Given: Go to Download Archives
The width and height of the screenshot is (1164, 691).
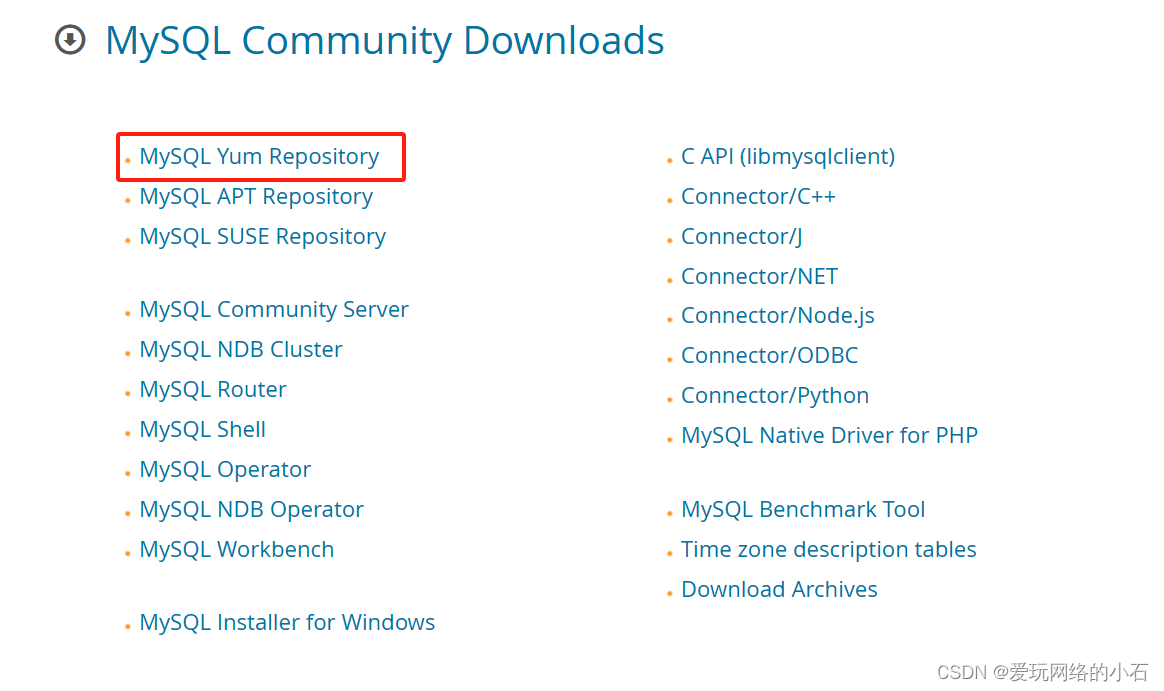Looking at the screenshot, I should click(779, 590).
